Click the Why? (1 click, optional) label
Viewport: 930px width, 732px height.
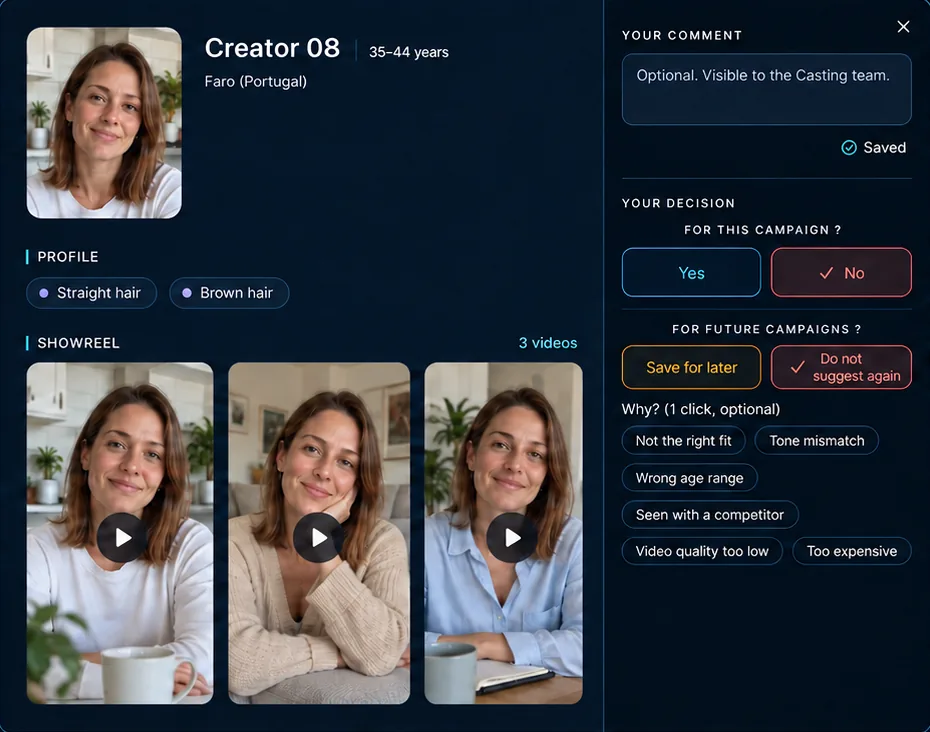[700, 409]
